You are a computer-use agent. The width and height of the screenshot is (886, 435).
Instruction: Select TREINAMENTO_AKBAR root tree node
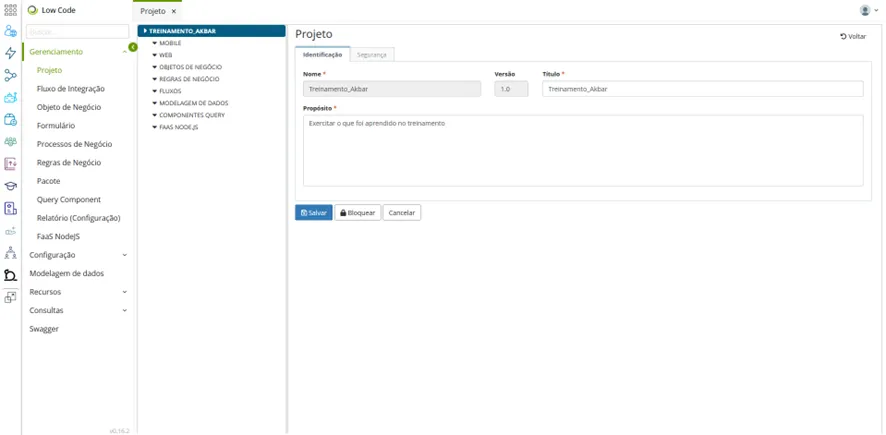click(211, 31)
